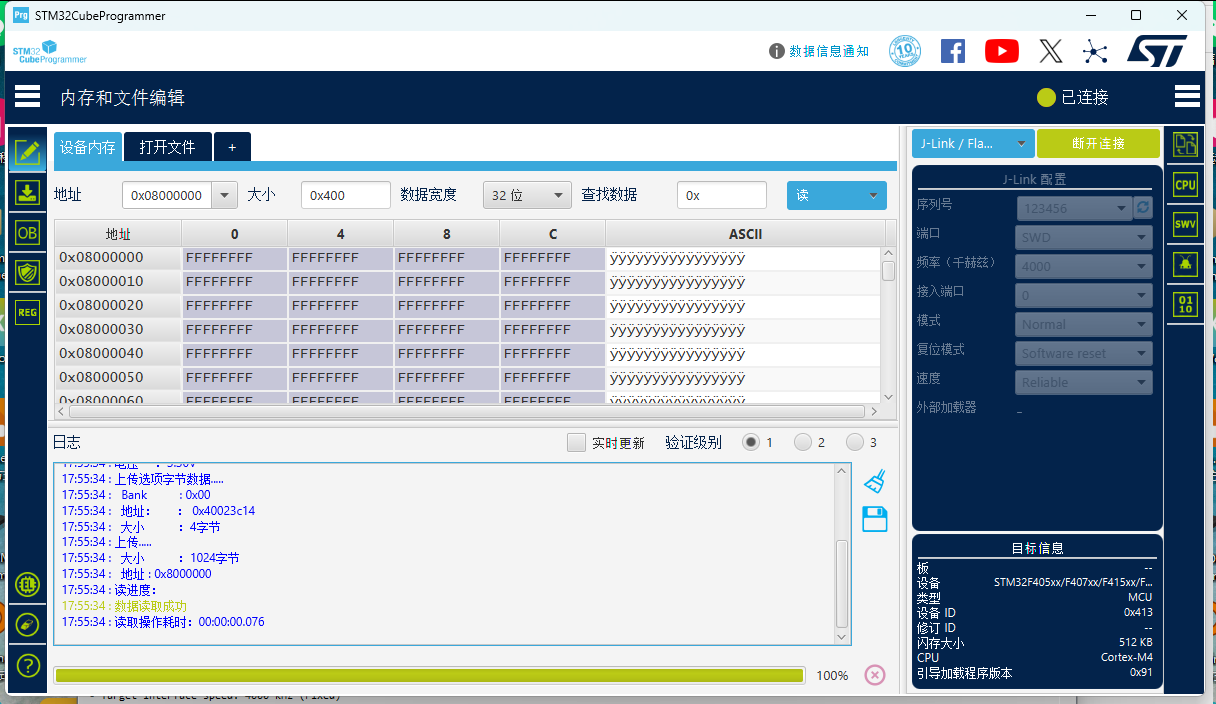Open the access port 0 dropdown
1216x704 pixels.
tap(1084, 295)
